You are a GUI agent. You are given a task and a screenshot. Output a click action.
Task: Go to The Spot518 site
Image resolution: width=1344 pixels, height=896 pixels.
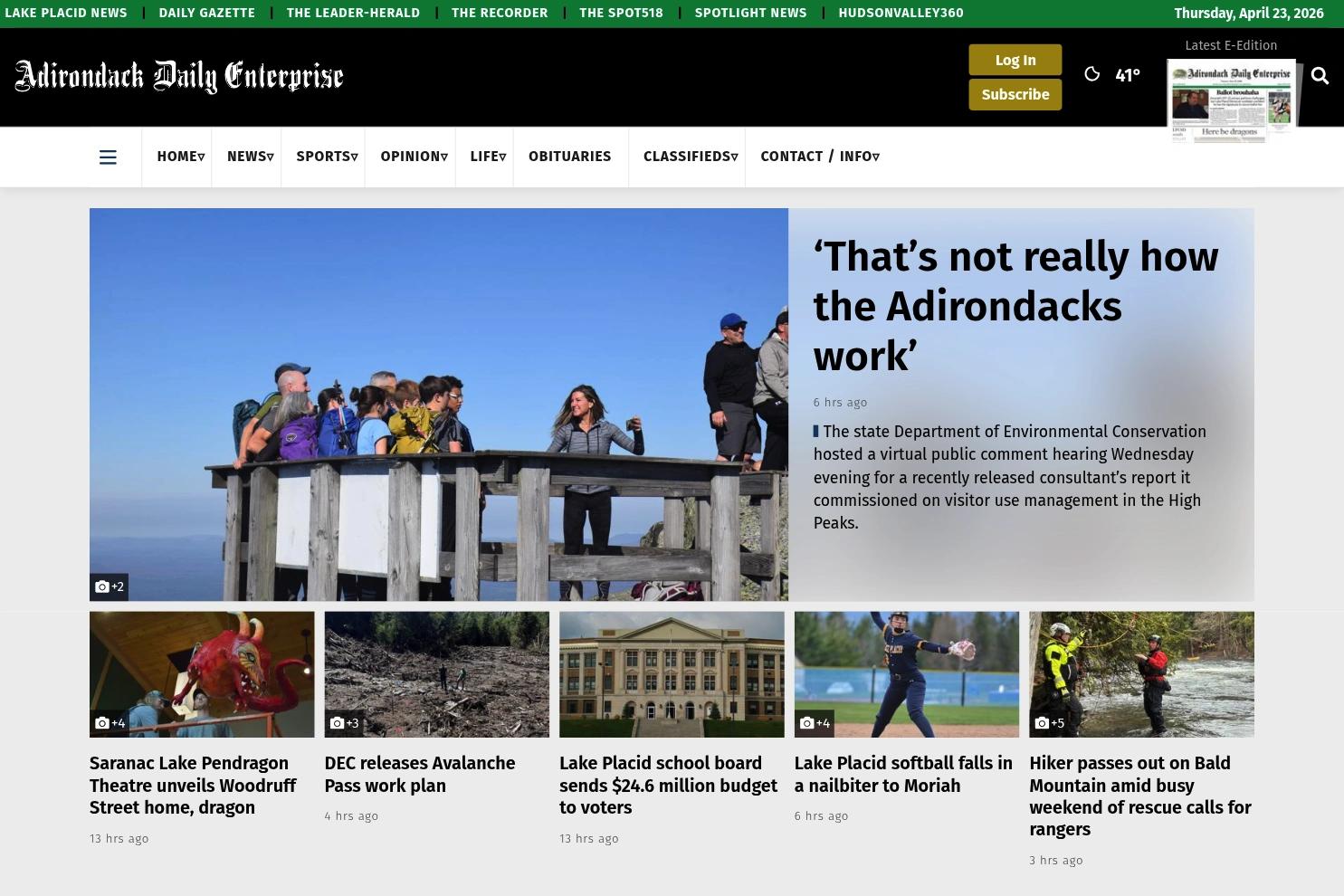(x=621, y=13)
